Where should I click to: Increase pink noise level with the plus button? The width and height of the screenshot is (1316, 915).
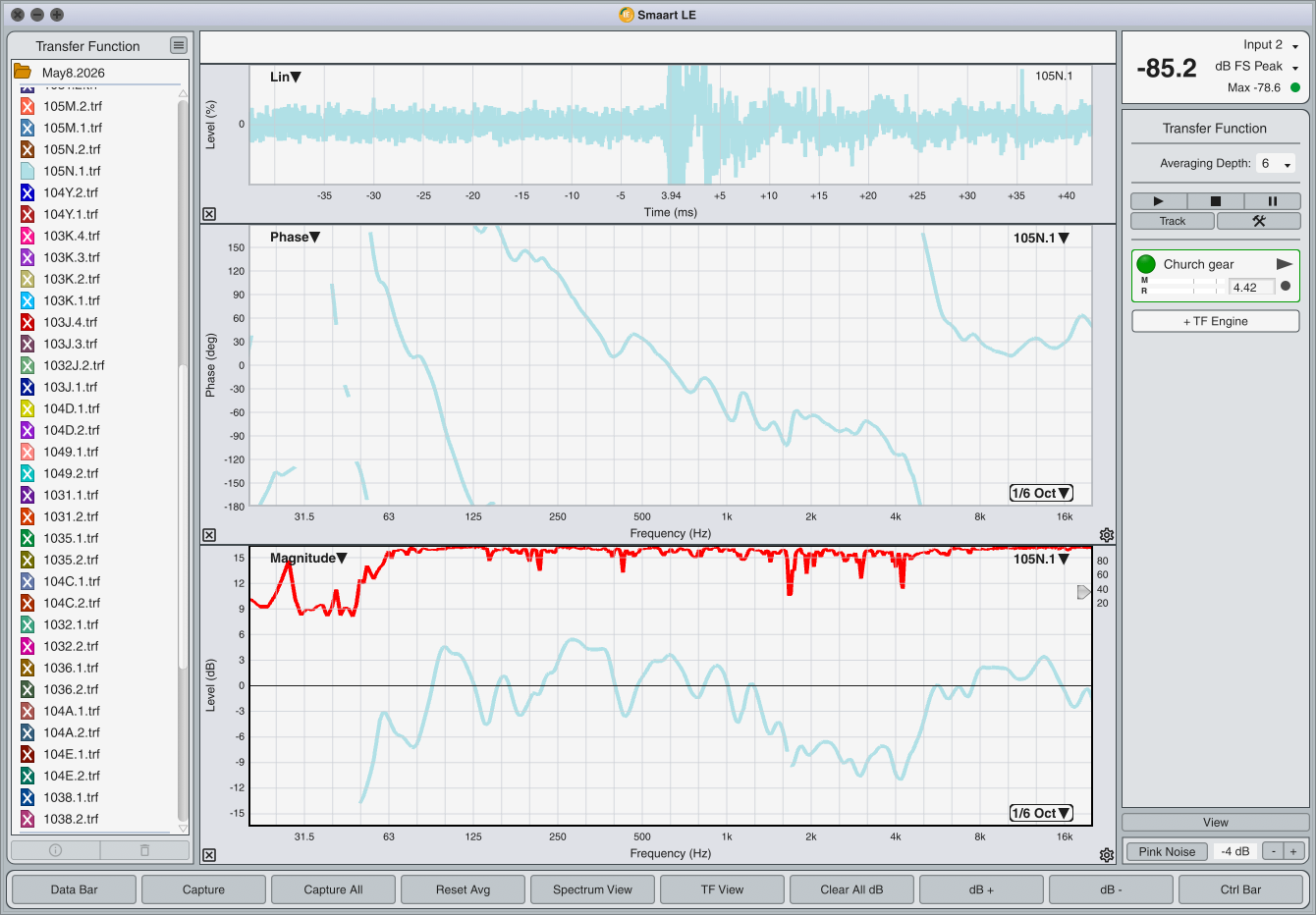1293,851
